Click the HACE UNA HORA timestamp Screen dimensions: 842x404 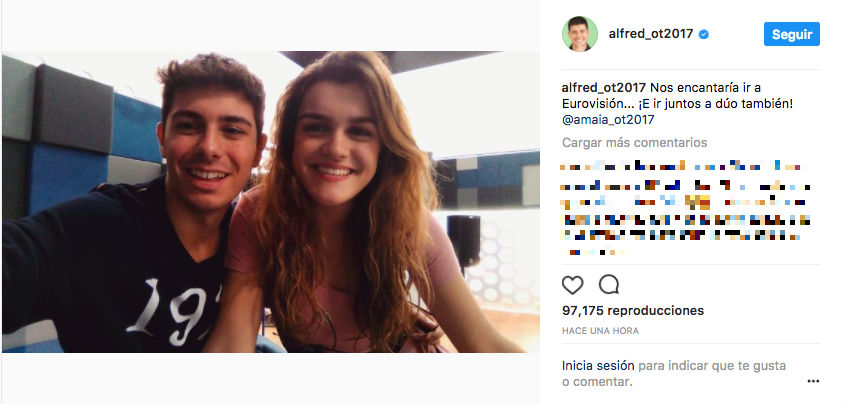600,331
